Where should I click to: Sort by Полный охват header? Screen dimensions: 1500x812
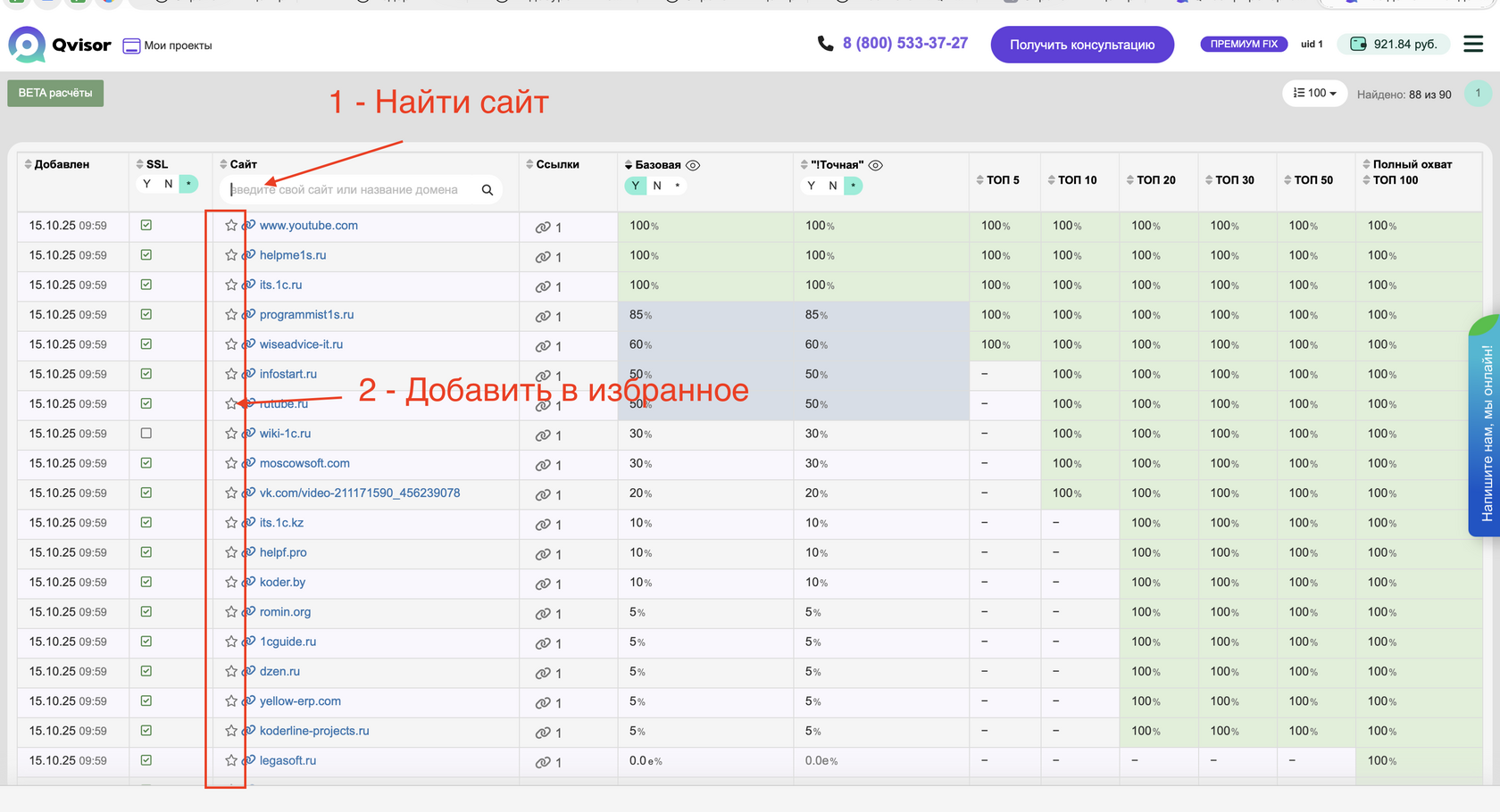(x=1407, y=164)
